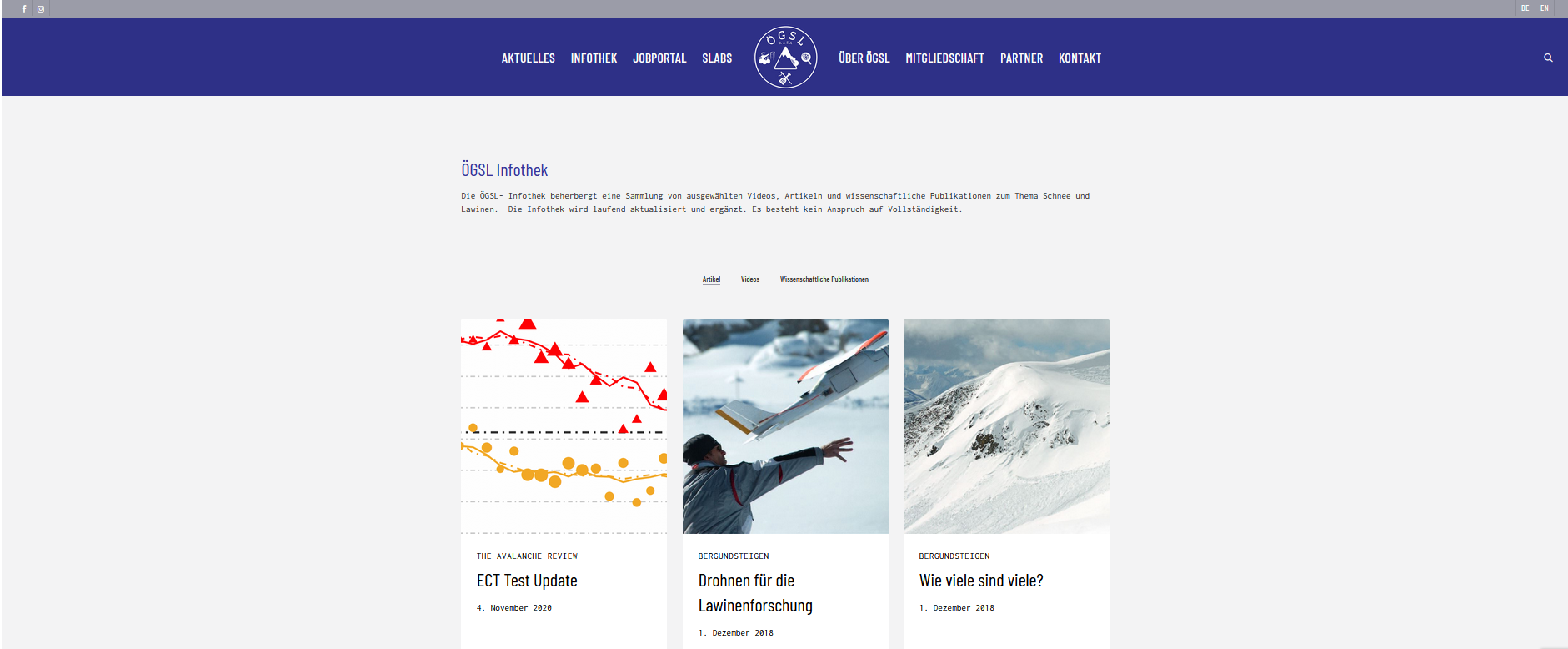Go to the Jobportal page
Viewport: 1568px width, 649px height.
659,58
